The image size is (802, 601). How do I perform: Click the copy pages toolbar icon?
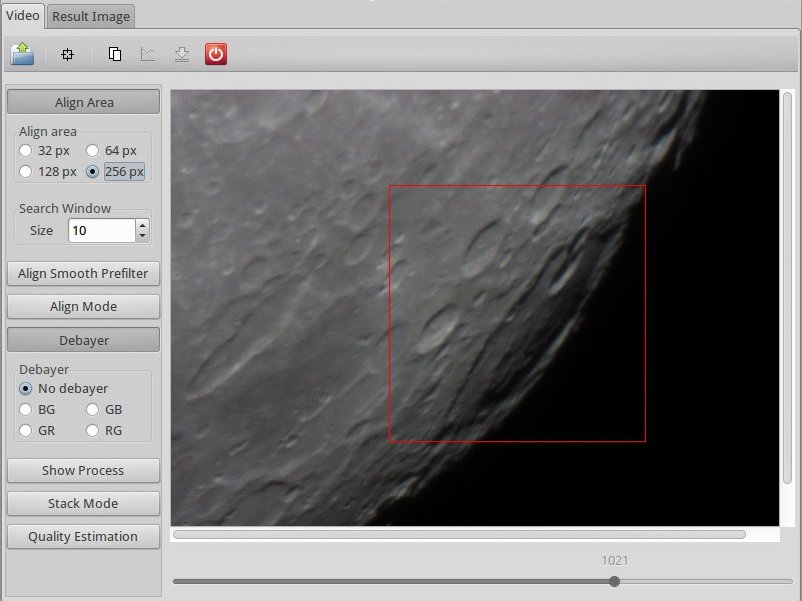pos(115,54)
